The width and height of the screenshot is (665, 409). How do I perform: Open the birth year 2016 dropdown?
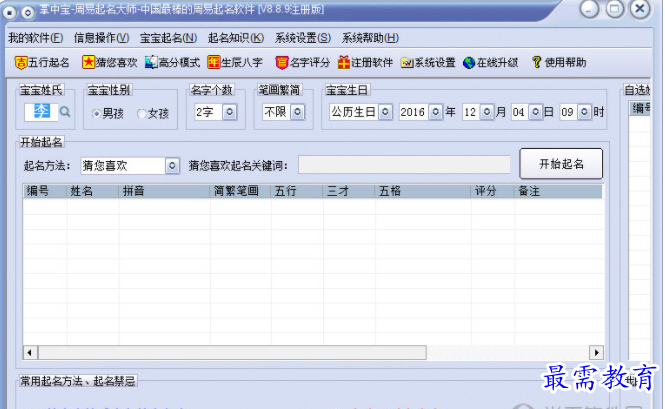pos(436,112)
